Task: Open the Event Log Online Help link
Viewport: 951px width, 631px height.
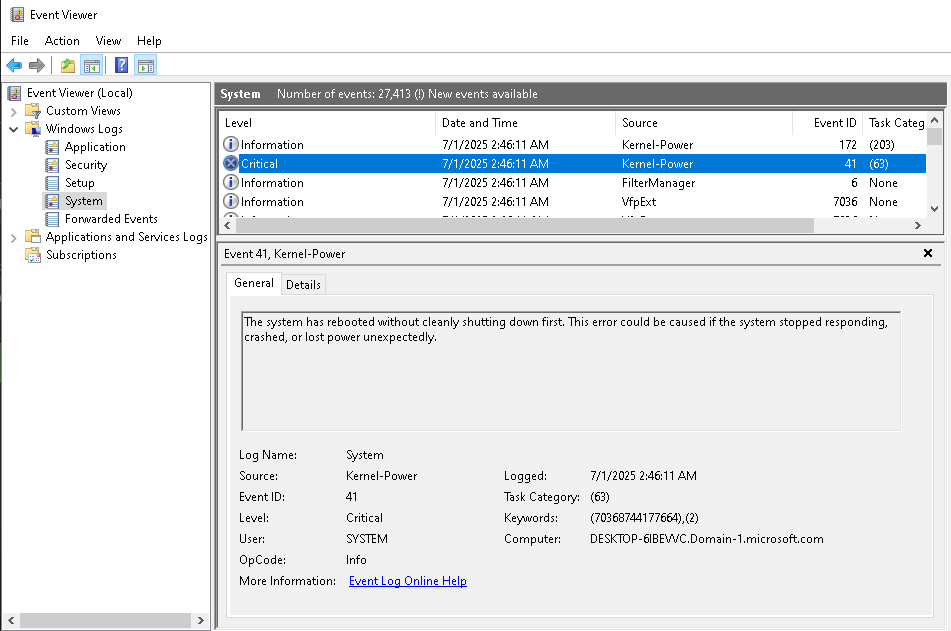Action: pos(408,581)
